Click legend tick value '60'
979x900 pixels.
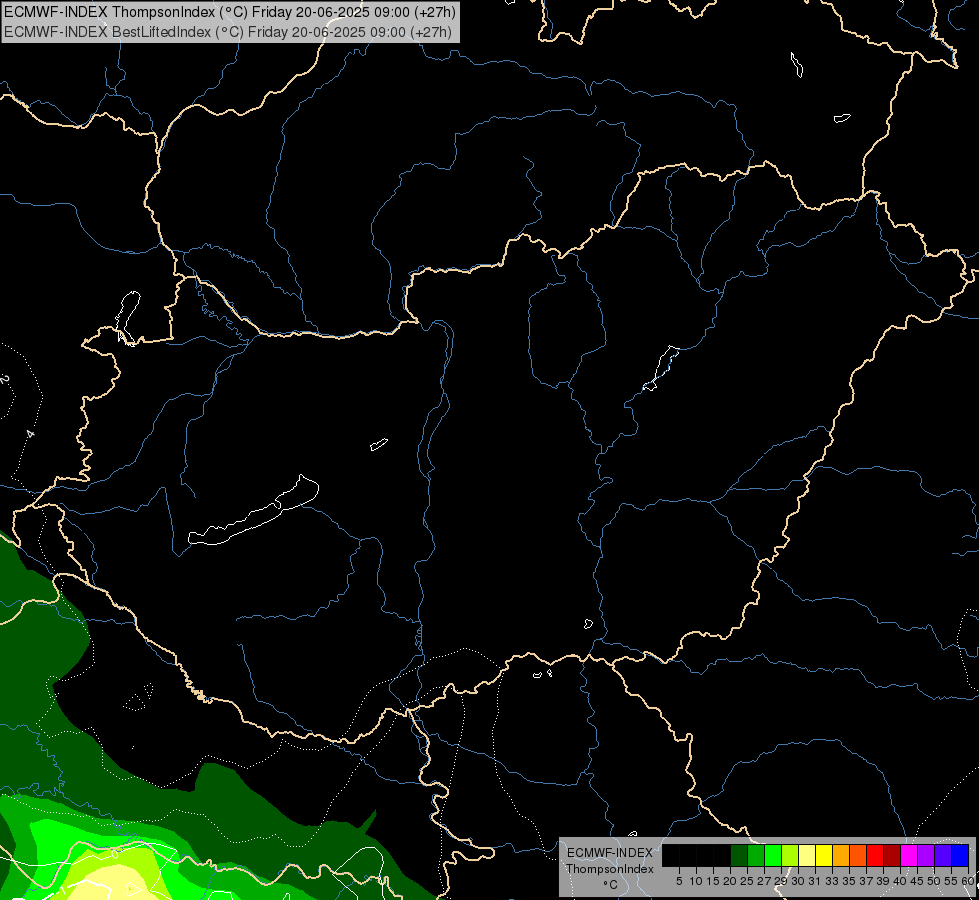point(968,881)
